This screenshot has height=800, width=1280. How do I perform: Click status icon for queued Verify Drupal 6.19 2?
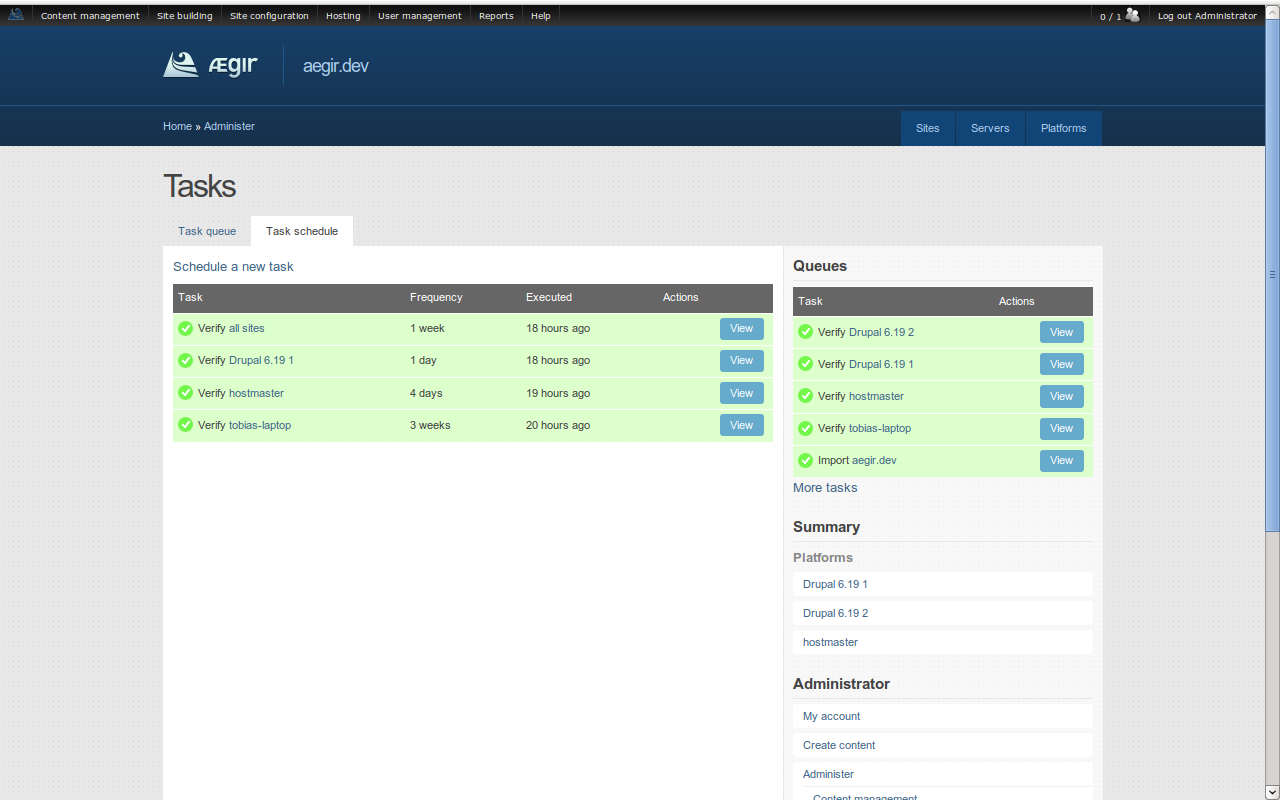pos(805,332)
